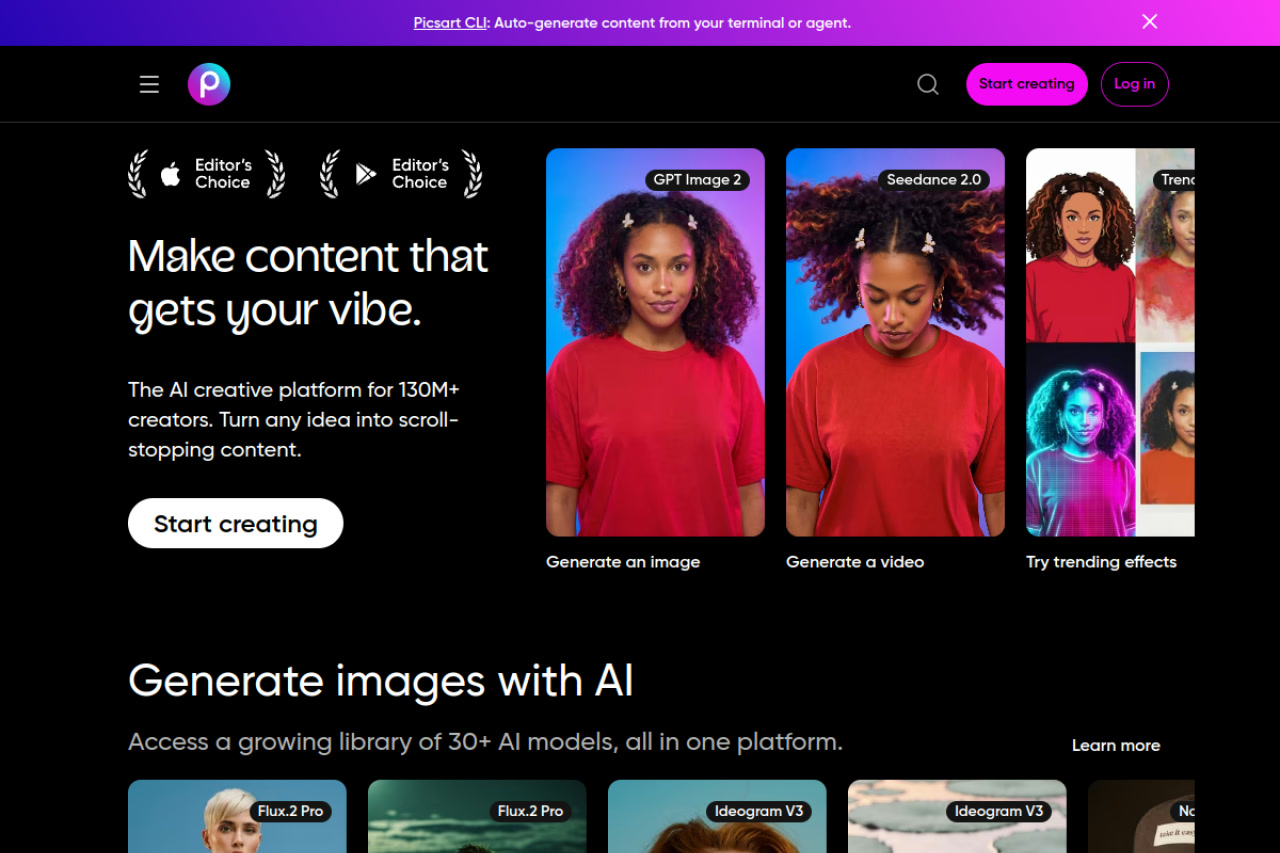Screen dimensions: 1280x853
Task: Open the Ideogram V3 light textured card
Action: pos(957,817)
